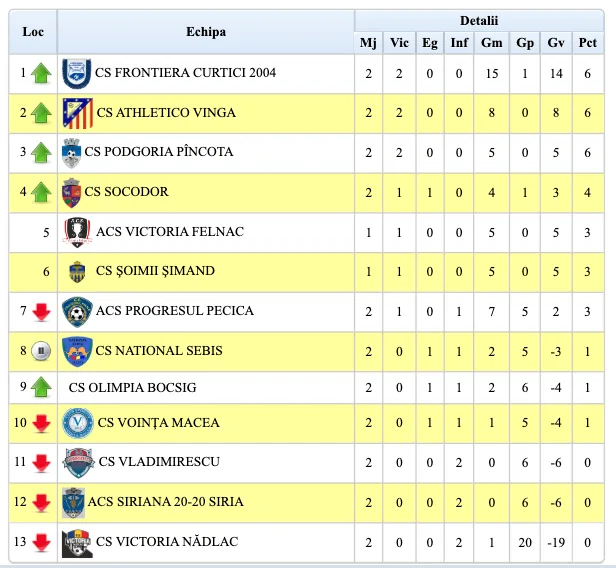
Task: Open the CS SOCODOR team name
Action: click(126, 192)
